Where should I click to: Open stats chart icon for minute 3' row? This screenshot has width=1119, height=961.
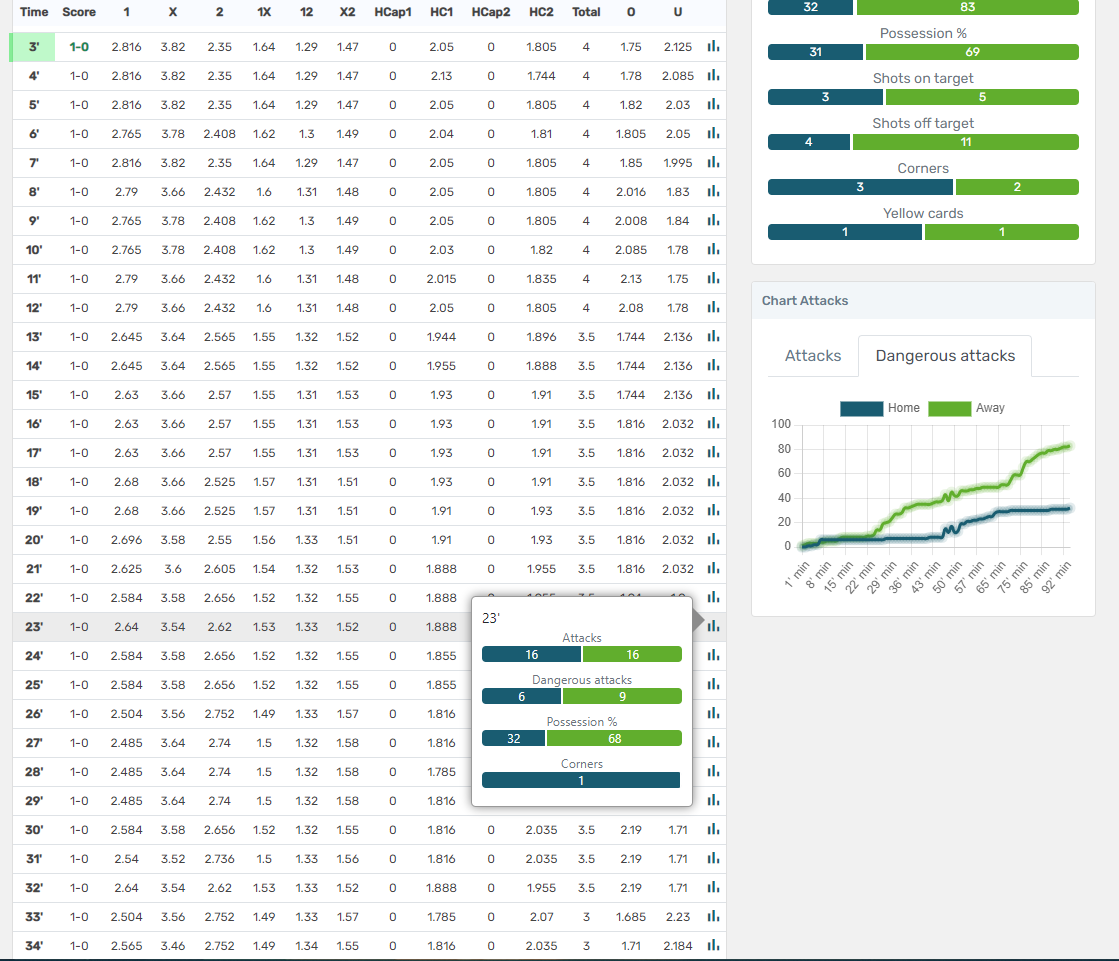[713, 46]
